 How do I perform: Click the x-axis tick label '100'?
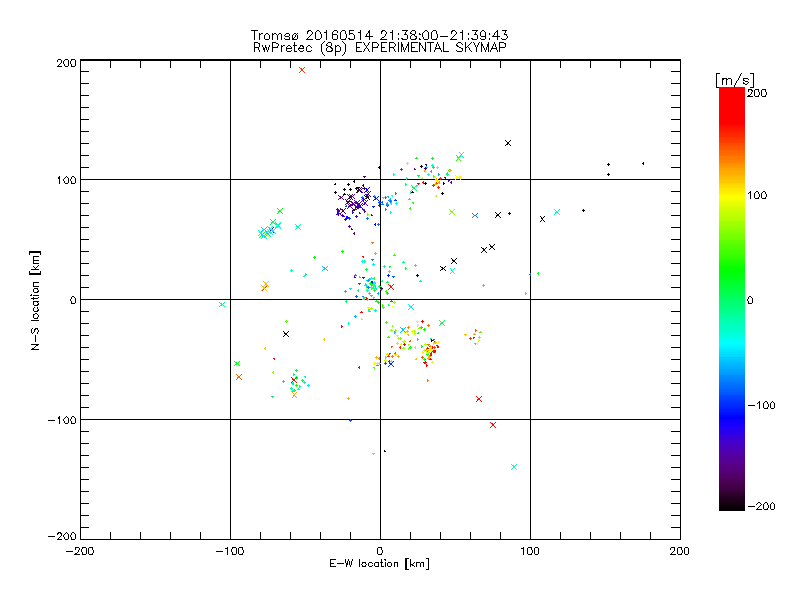(530, 552)
